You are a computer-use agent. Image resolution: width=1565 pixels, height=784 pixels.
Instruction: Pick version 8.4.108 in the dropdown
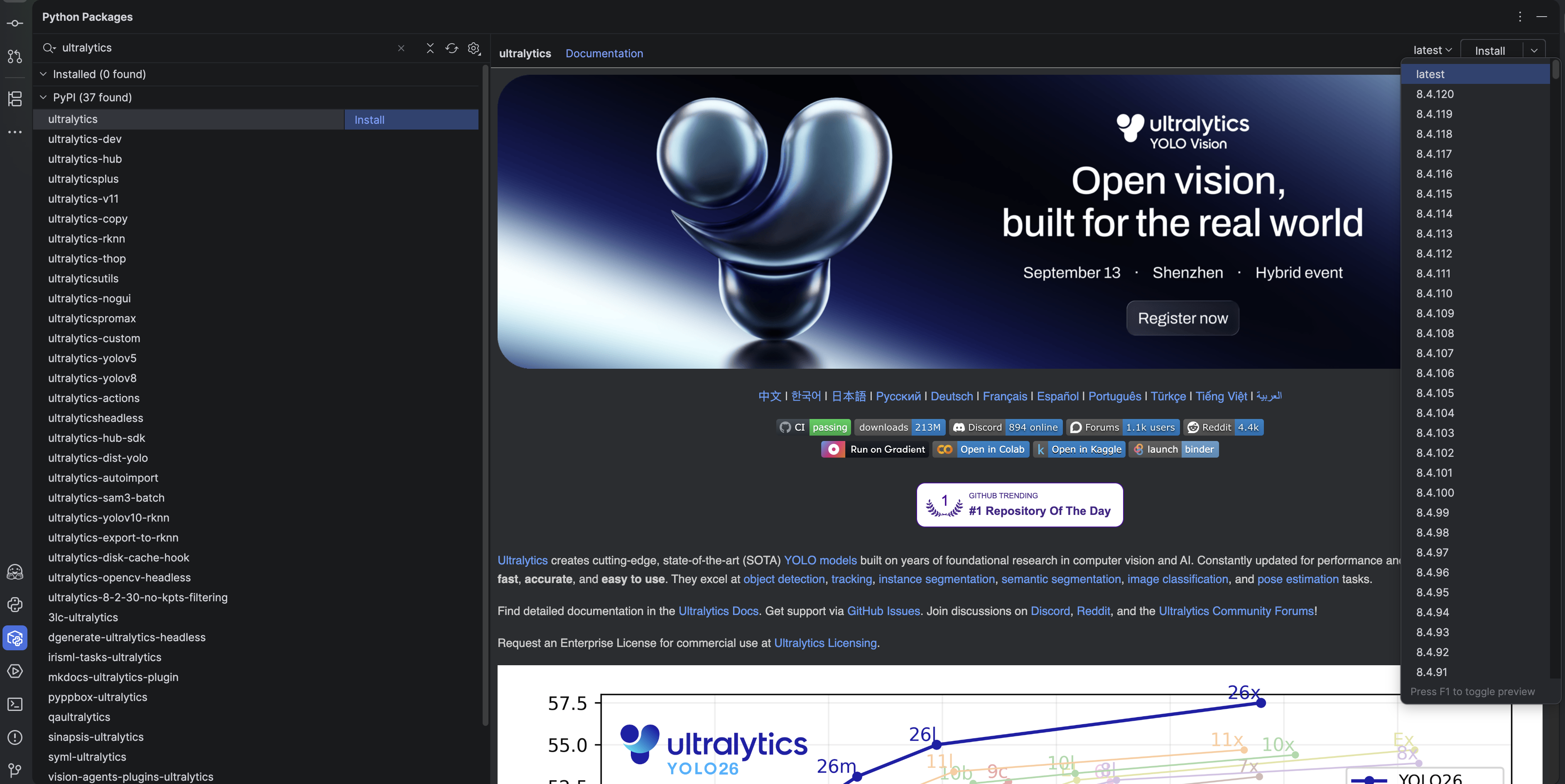point(1475,333)
